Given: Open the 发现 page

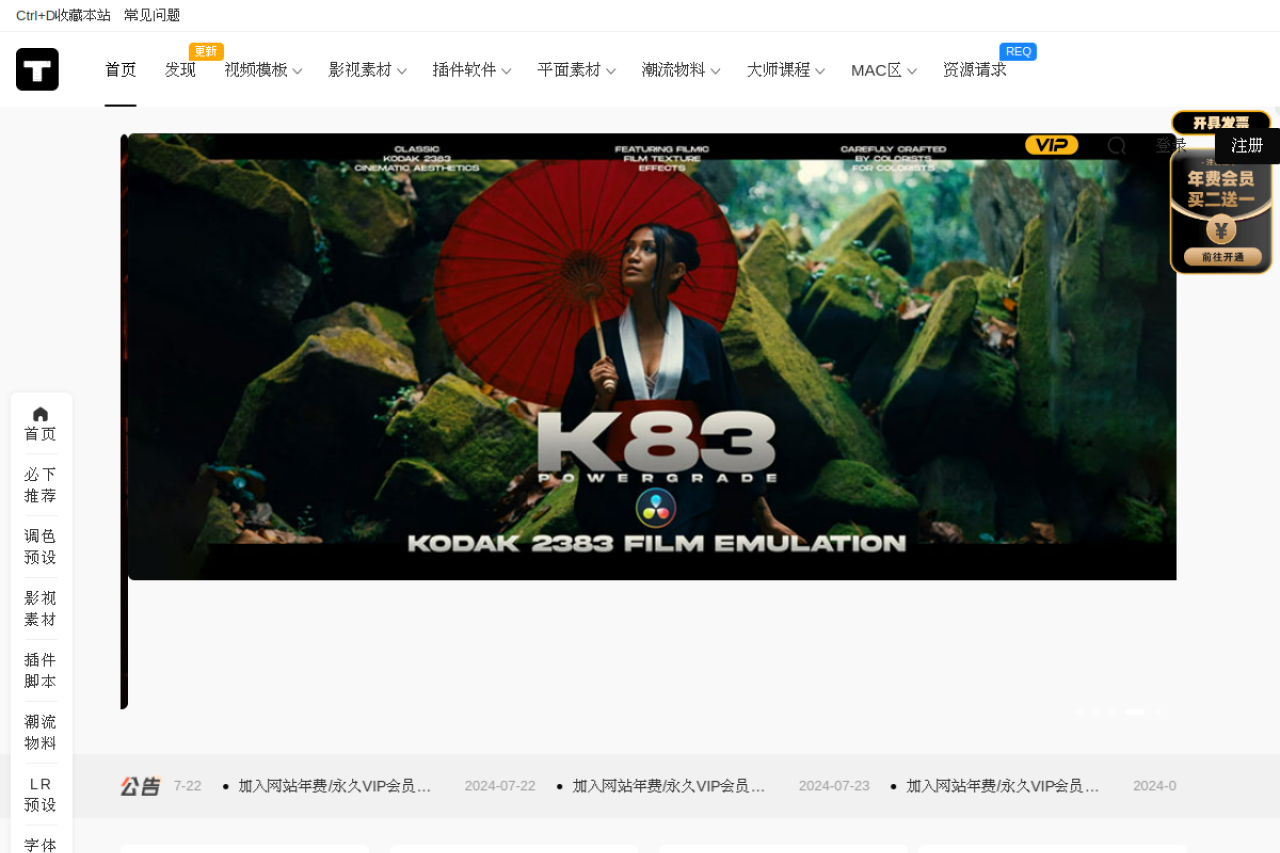Looking at the screenshot, I should 180,70.
